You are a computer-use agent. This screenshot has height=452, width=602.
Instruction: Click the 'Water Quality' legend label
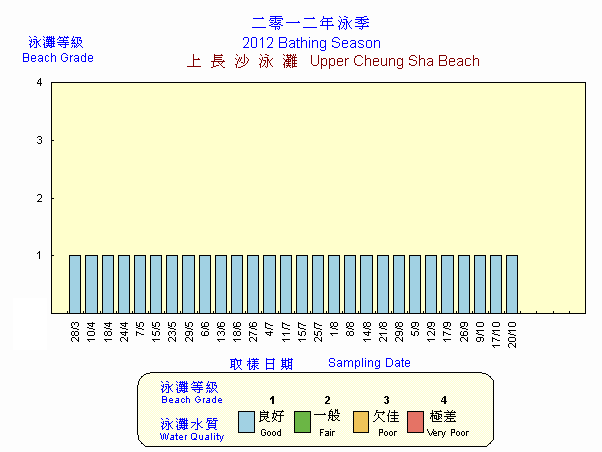click(192, 437)
